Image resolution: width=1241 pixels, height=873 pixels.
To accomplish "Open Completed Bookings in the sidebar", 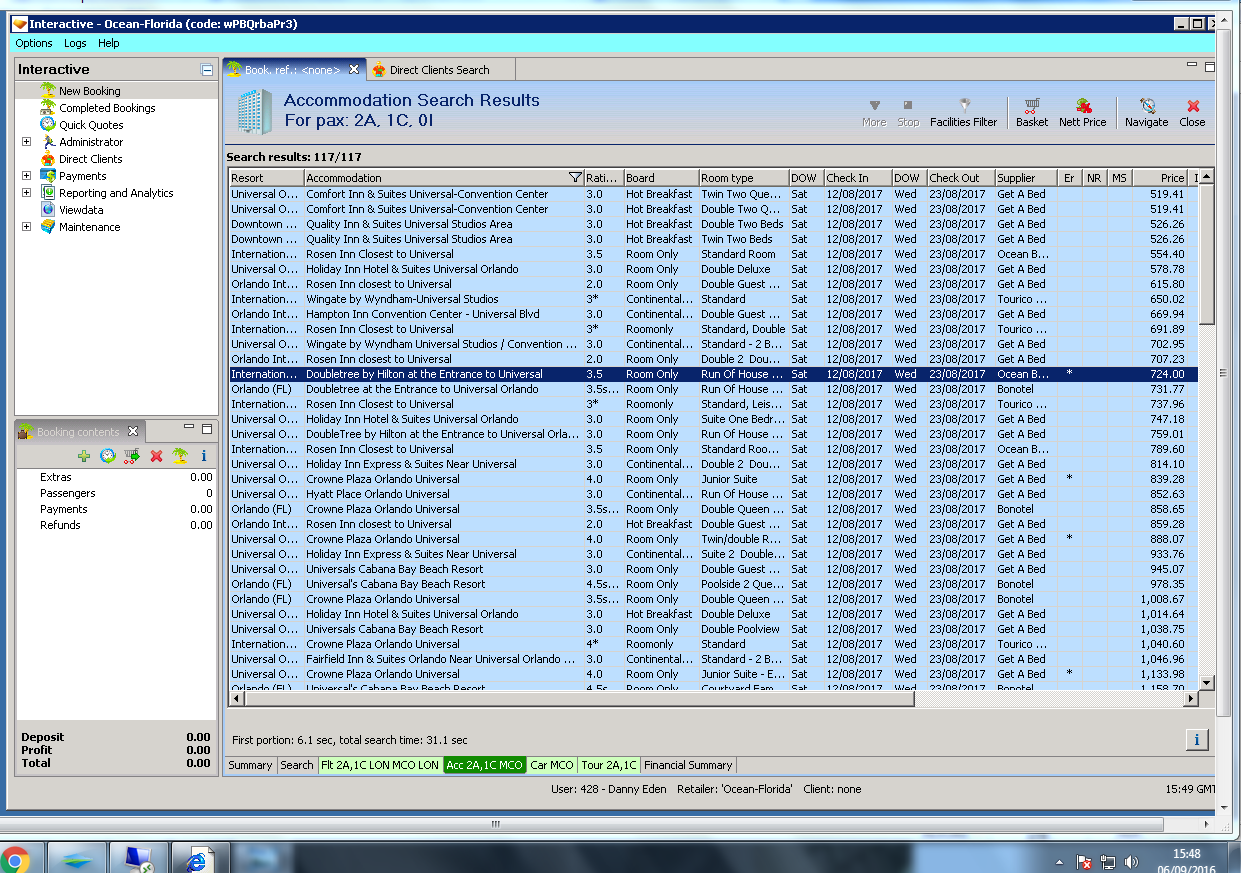I will [107, 108].
